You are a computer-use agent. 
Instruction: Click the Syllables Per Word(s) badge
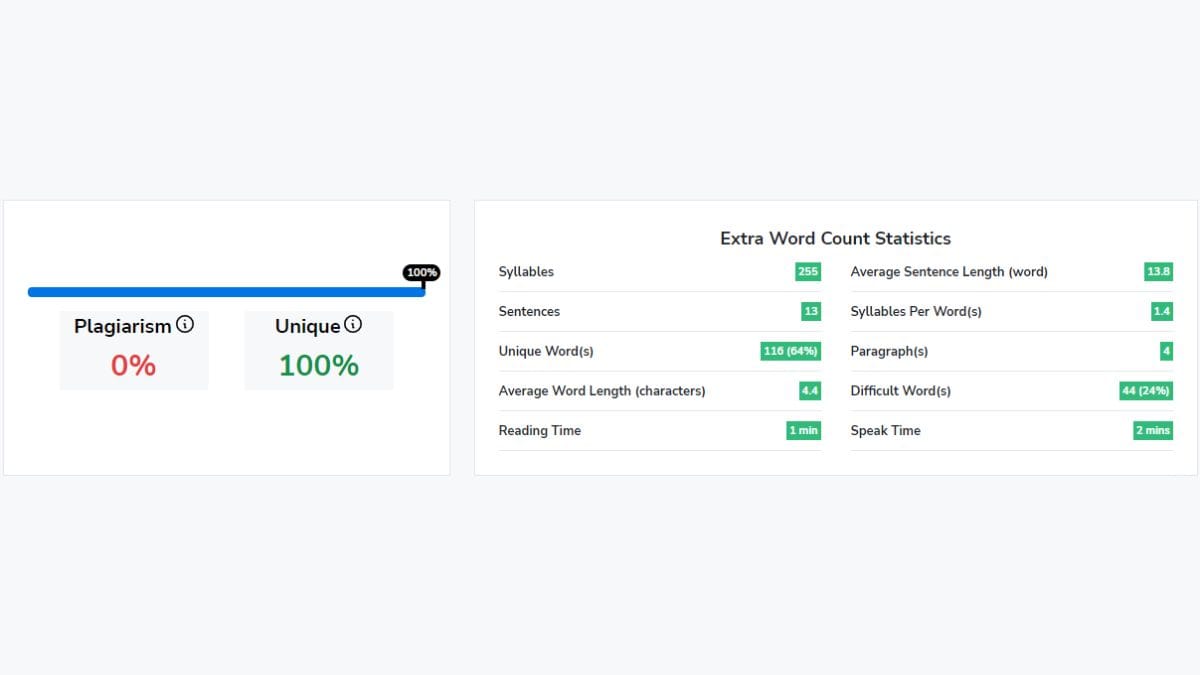coord(1161,311)
